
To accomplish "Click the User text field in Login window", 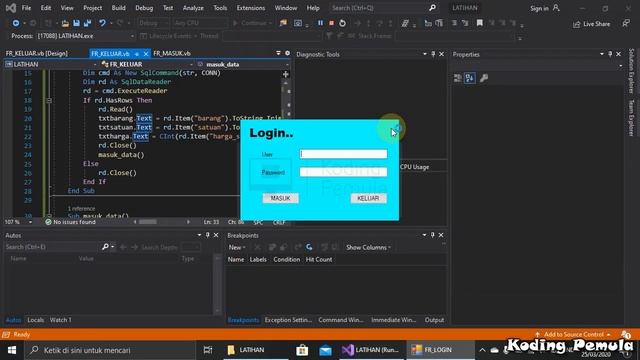I will (343, 154).
